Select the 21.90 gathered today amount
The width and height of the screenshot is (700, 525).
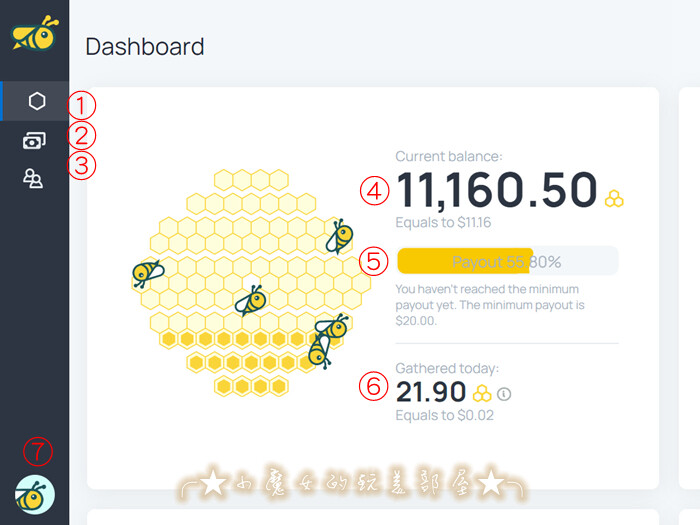click(431, 392)
